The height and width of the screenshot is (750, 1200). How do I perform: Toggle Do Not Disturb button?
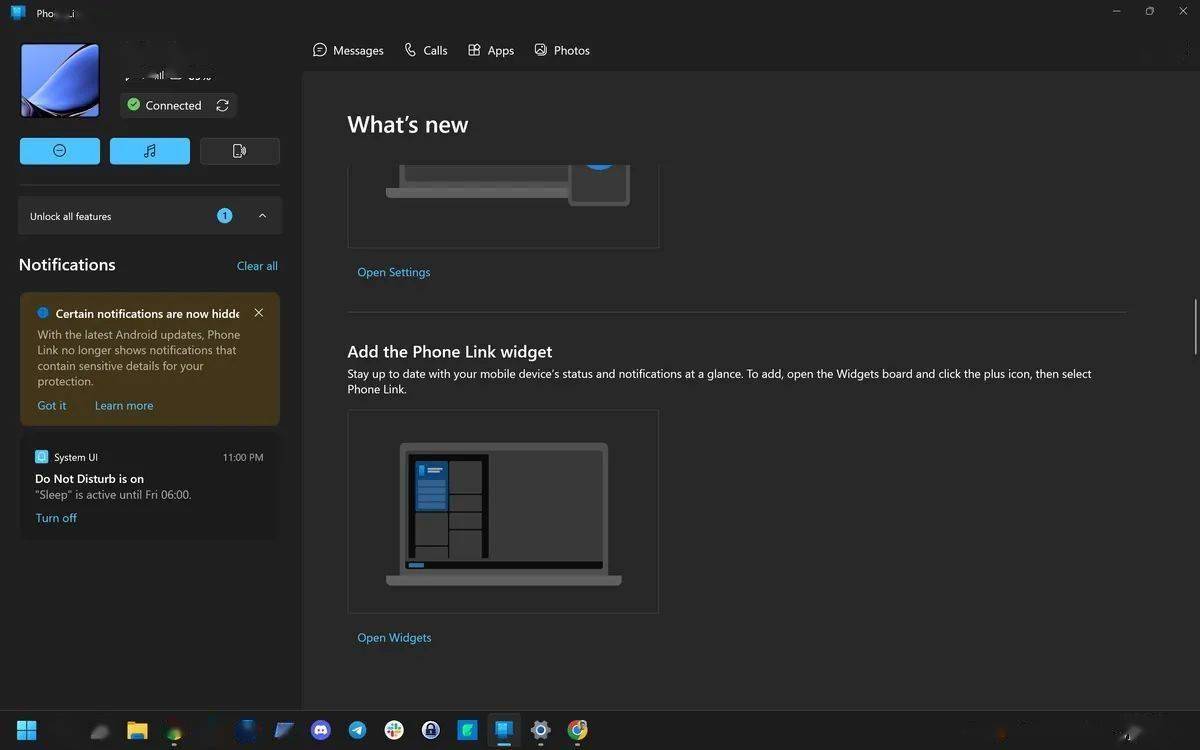(x=60, y=151)
